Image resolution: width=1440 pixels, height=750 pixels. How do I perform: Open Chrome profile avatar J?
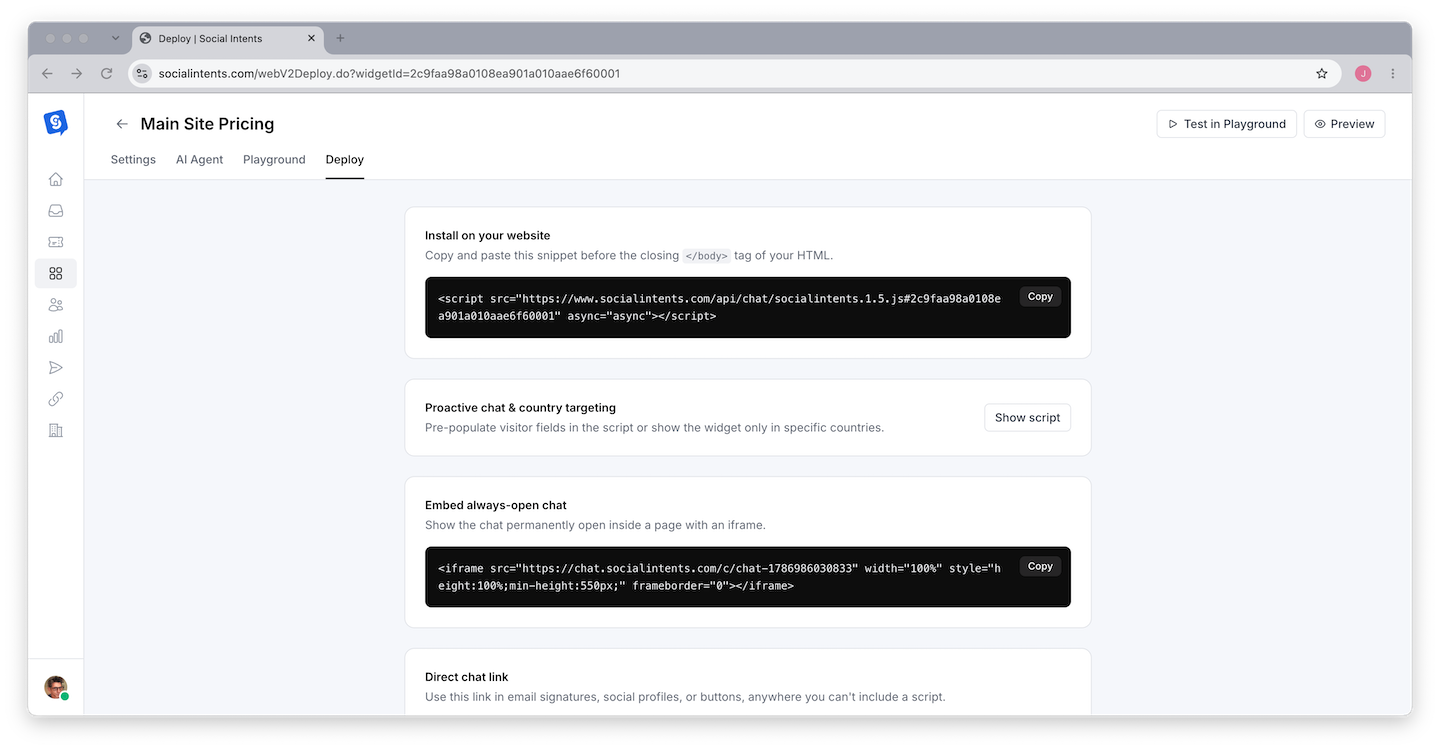pos(1363,73)
